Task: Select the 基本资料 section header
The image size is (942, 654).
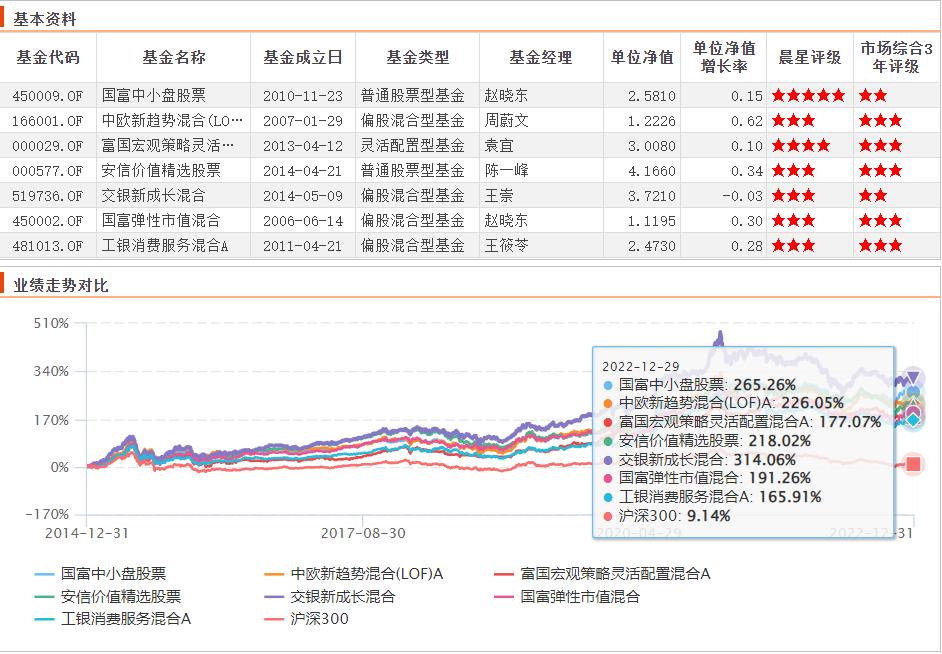Action: coord(44,16)
